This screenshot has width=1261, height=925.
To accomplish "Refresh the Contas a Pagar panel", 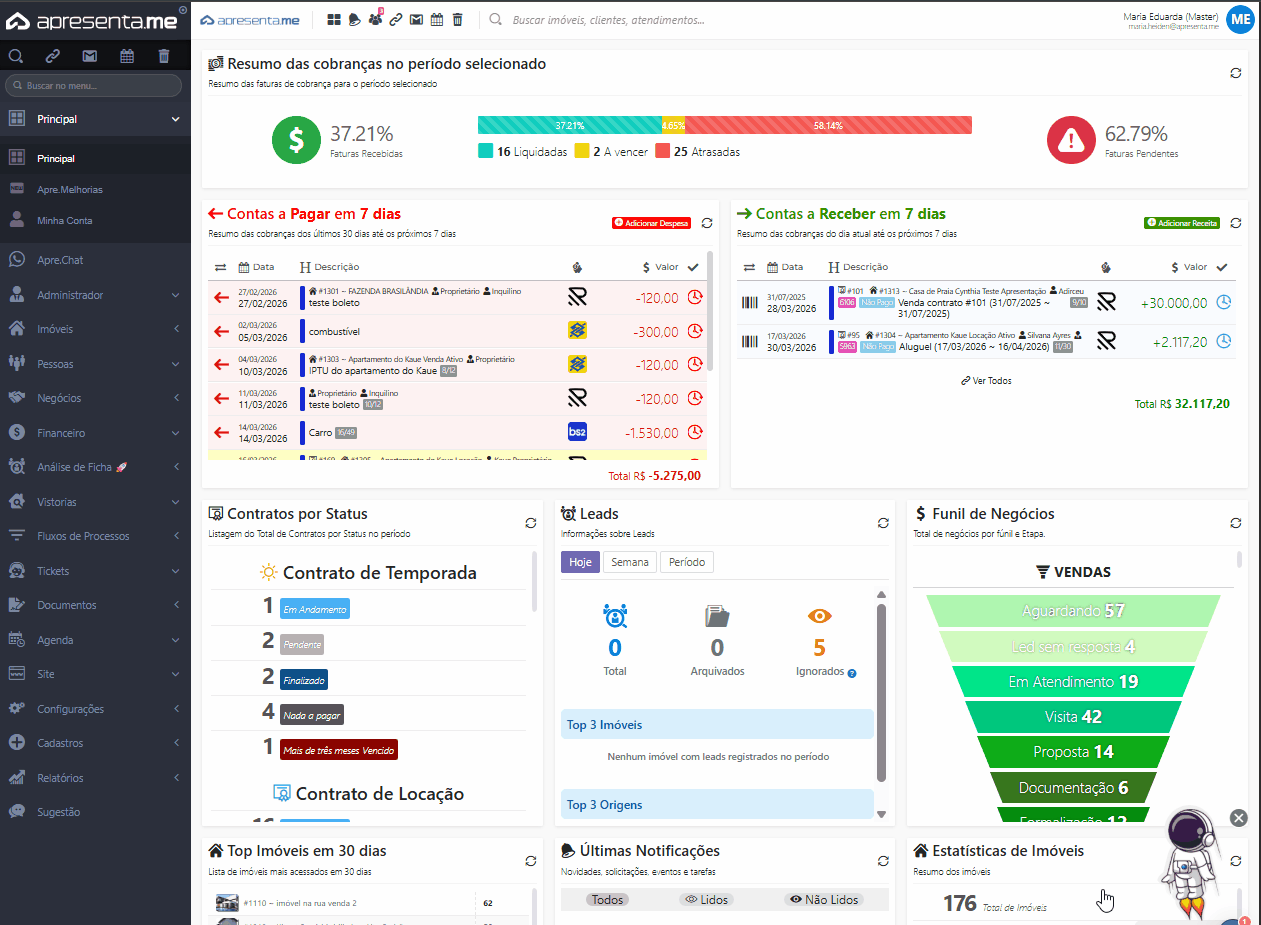I will (x=707, y=223).
